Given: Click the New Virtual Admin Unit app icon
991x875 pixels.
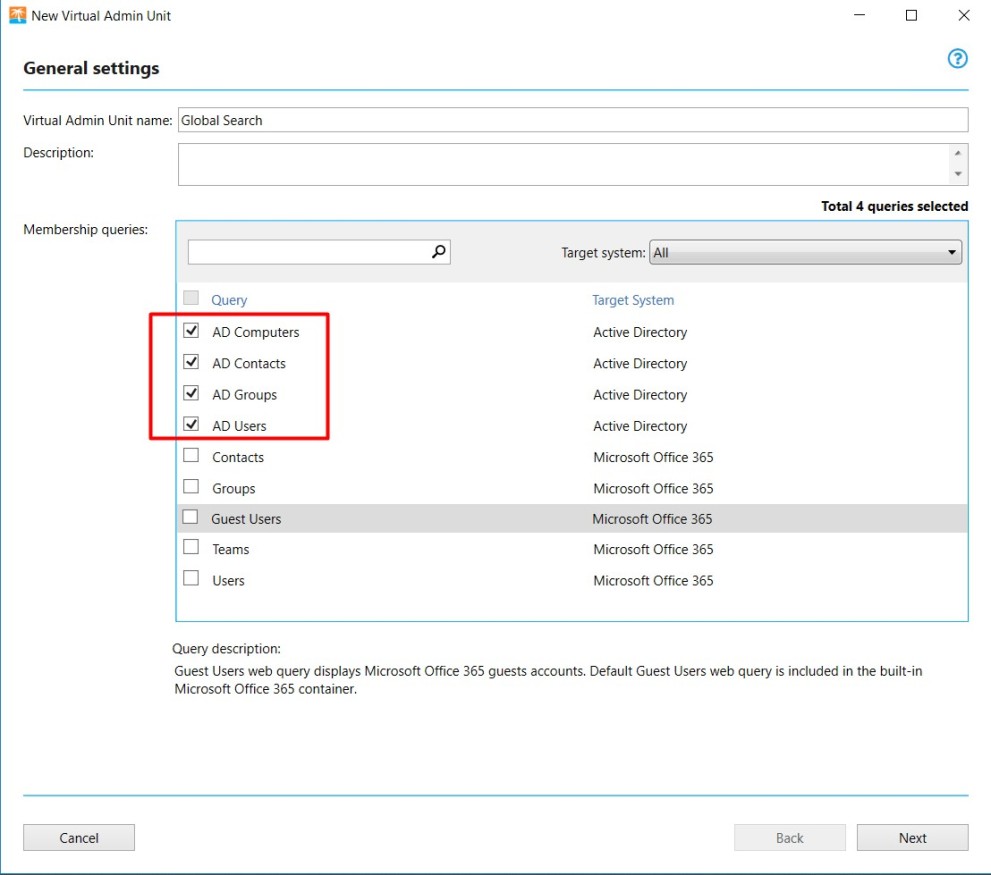Looking at the screenshot, I should pyautogui.click(x=17, y=15).
